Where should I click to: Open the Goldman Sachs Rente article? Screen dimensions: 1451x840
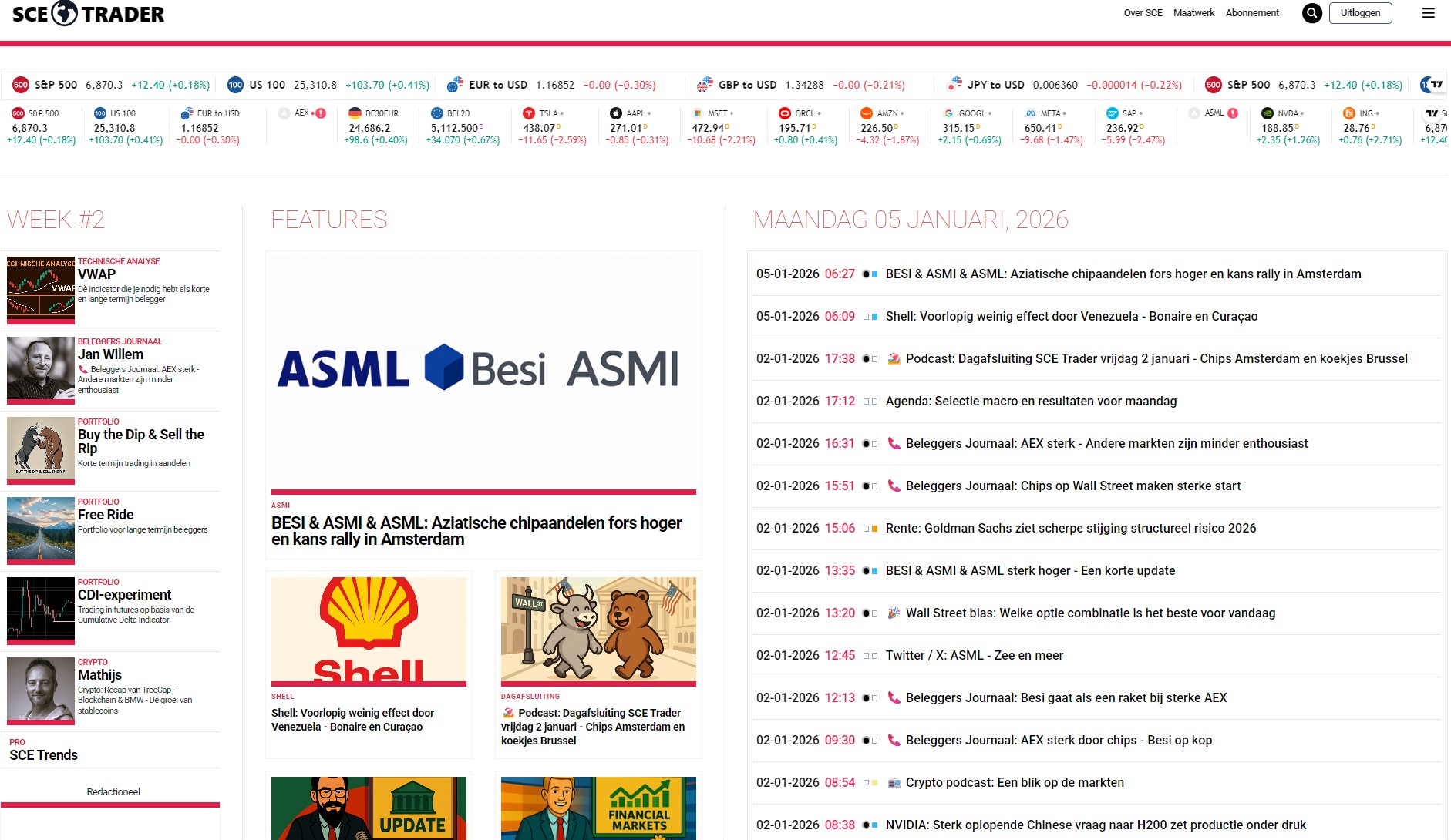[1071, 528]
